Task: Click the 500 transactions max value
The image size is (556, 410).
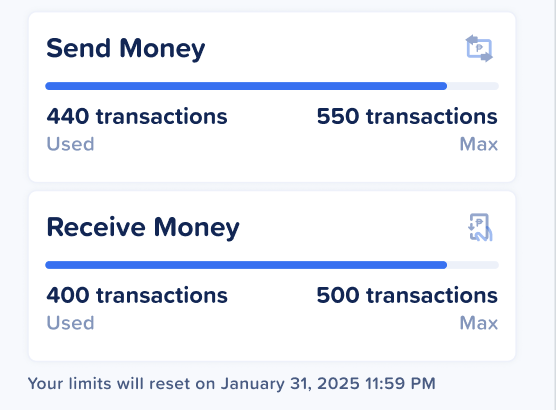Action: [407, 295]
